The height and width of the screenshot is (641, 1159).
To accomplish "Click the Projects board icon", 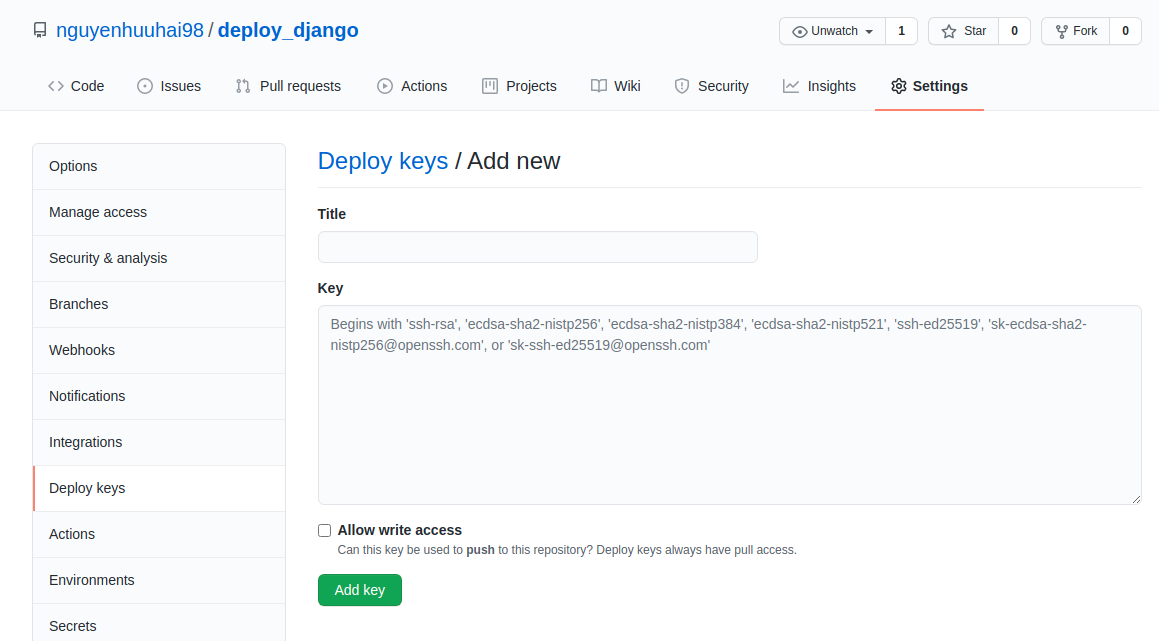I will pyautogui.click(x=490, y=86).
